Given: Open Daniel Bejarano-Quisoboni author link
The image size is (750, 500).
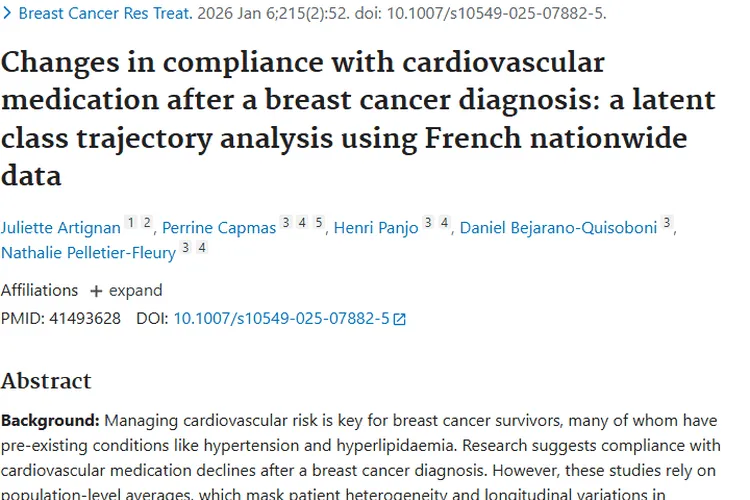Looking at the screenshot, I should [x=558, y=228].
